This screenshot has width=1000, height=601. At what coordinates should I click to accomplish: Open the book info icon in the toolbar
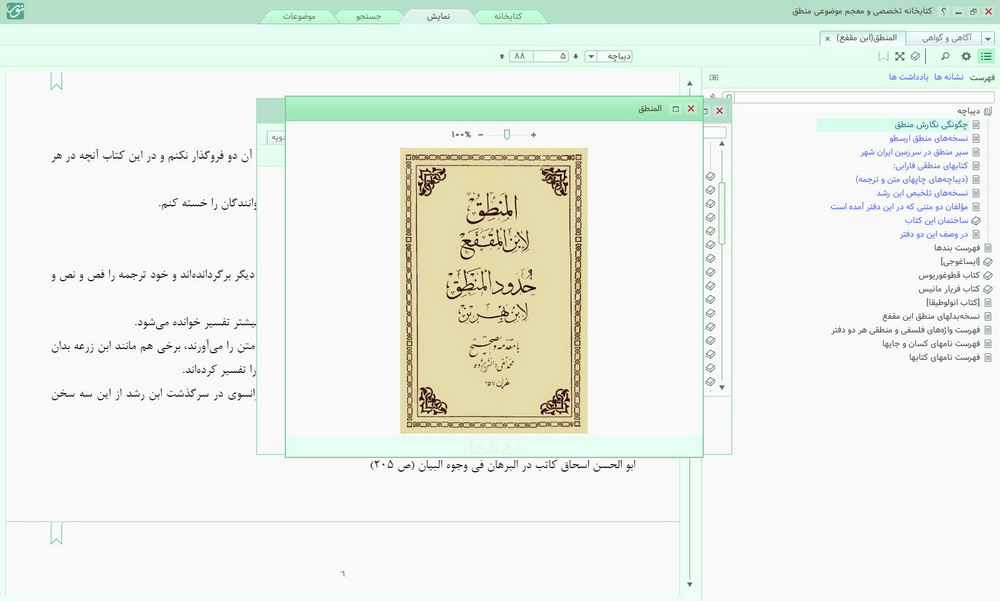915,56
